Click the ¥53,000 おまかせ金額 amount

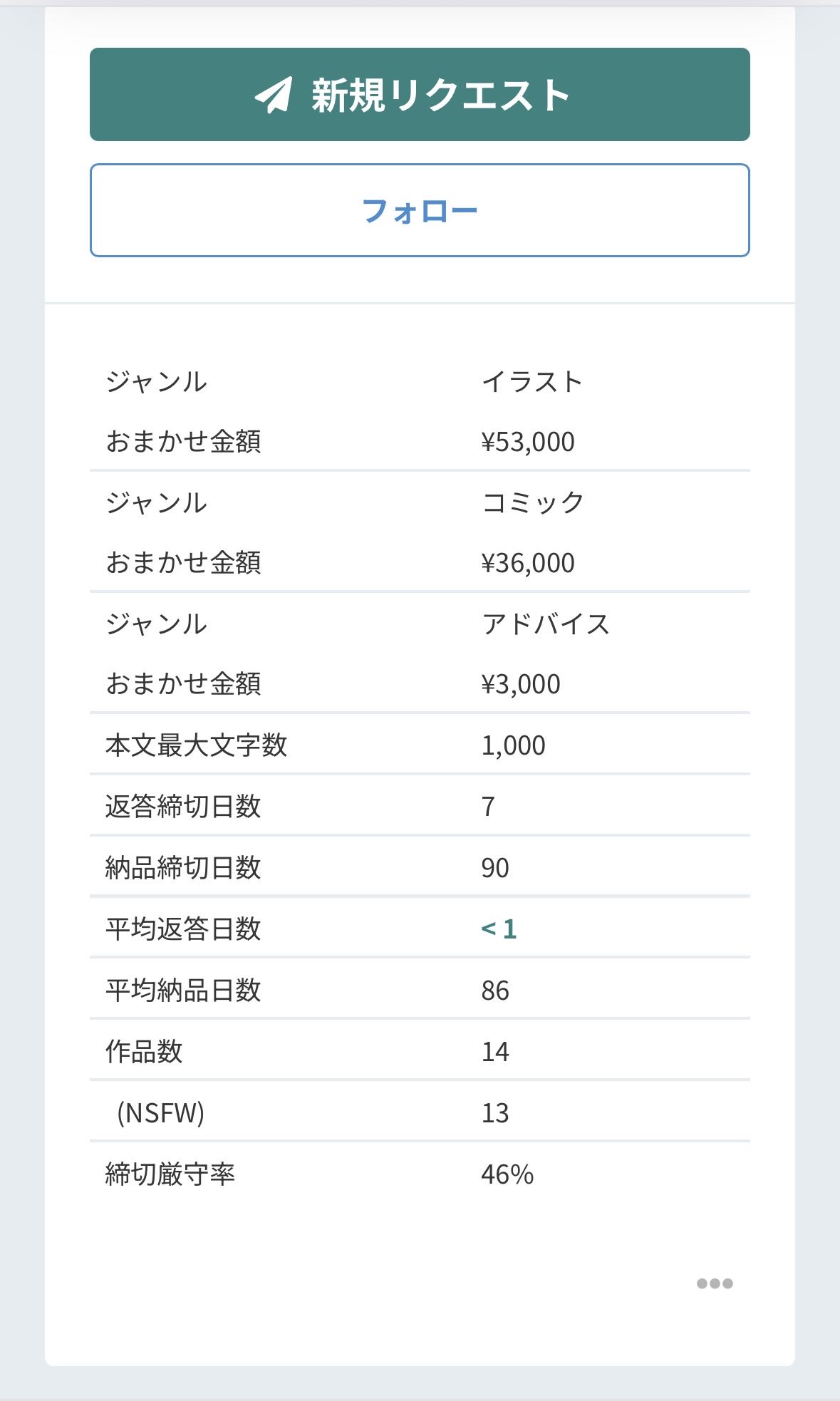point(528,442)
